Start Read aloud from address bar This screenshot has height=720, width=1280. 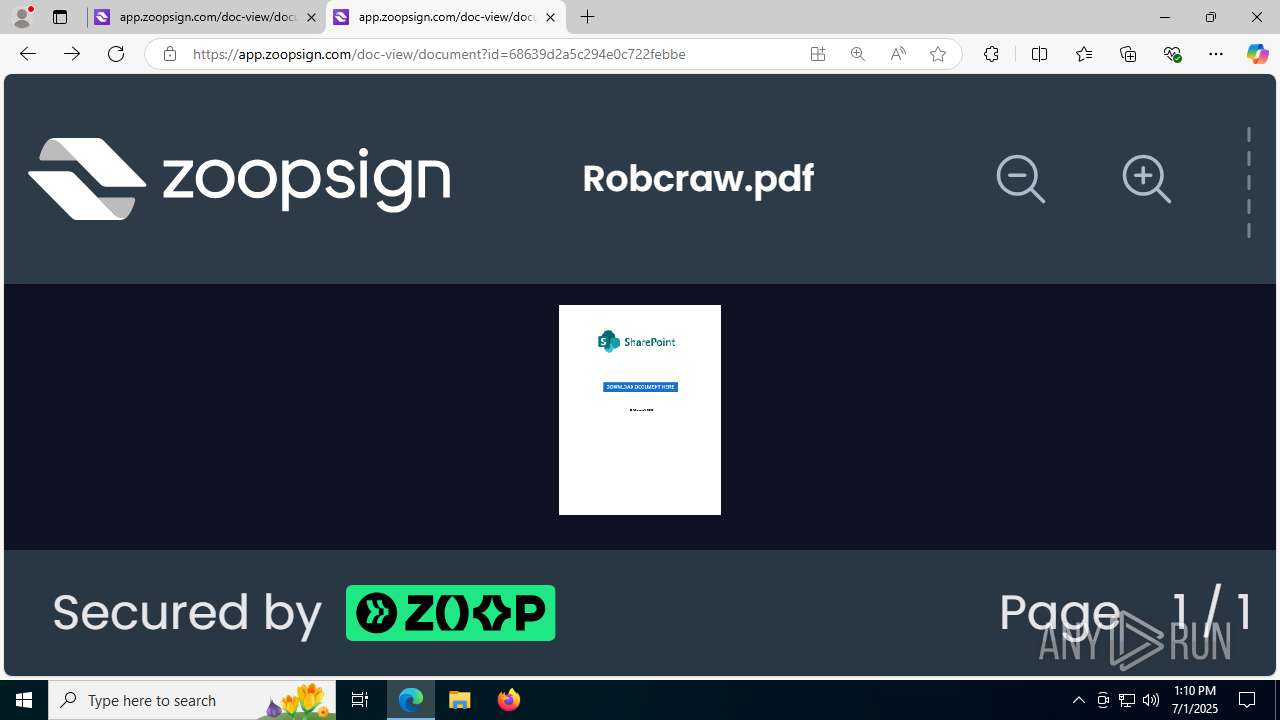click(898, 54)
